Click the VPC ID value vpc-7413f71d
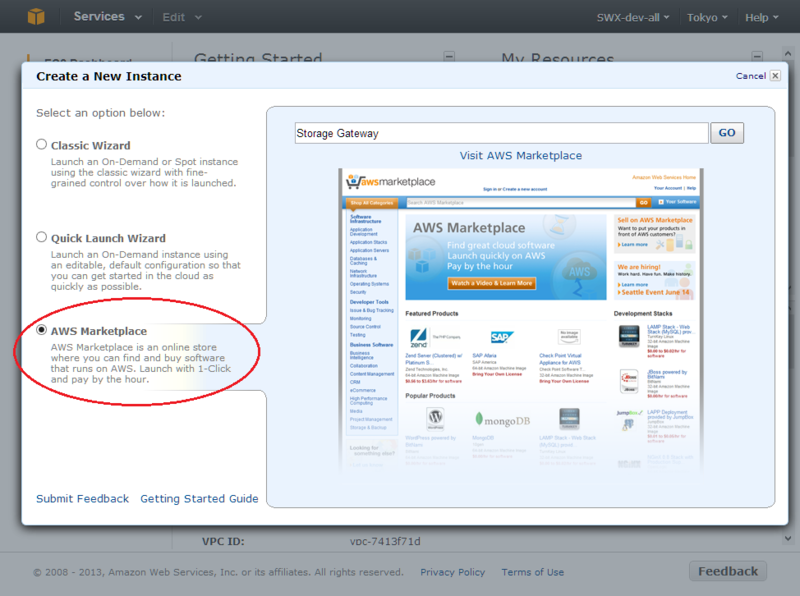Viewport: 800px width, 596px height. [385, 541]
